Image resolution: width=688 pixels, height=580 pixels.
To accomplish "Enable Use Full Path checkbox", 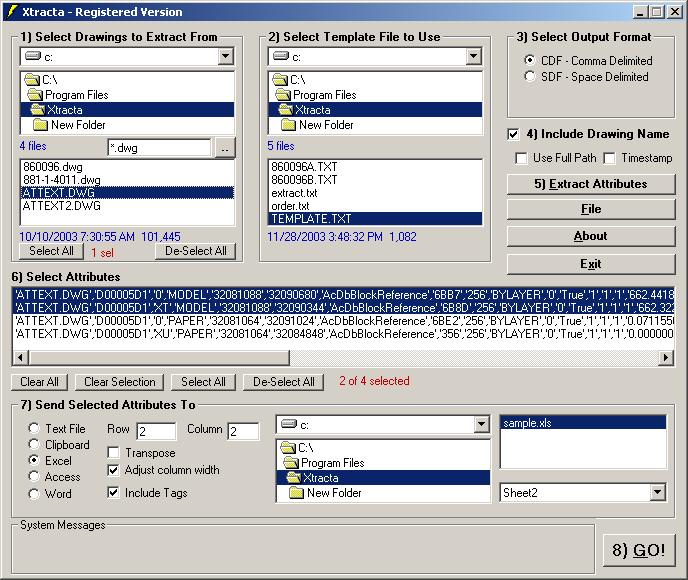I will click(521, 158).
